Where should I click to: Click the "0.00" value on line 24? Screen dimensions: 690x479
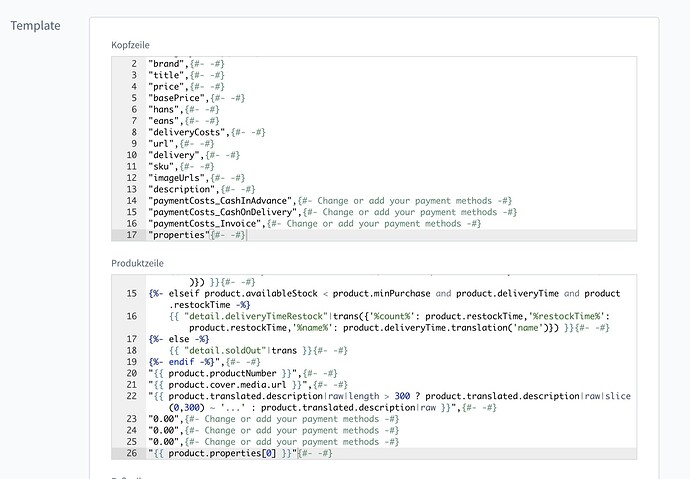click(165, 431)
